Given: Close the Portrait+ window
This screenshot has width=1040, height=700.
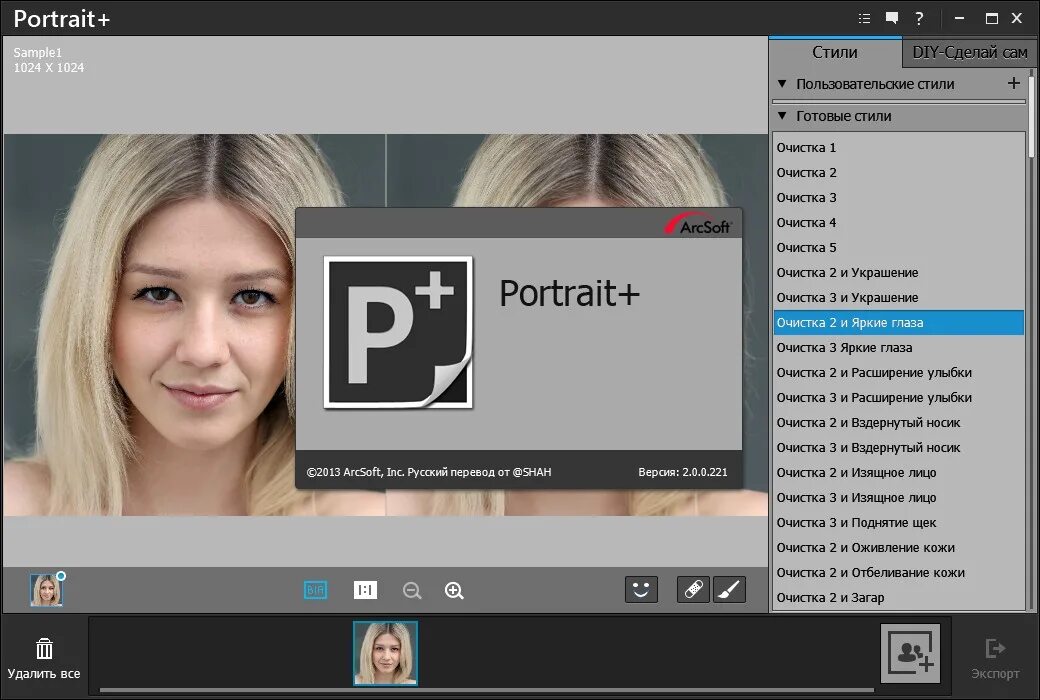Looking at the screenshot, I should [1017, 19].
